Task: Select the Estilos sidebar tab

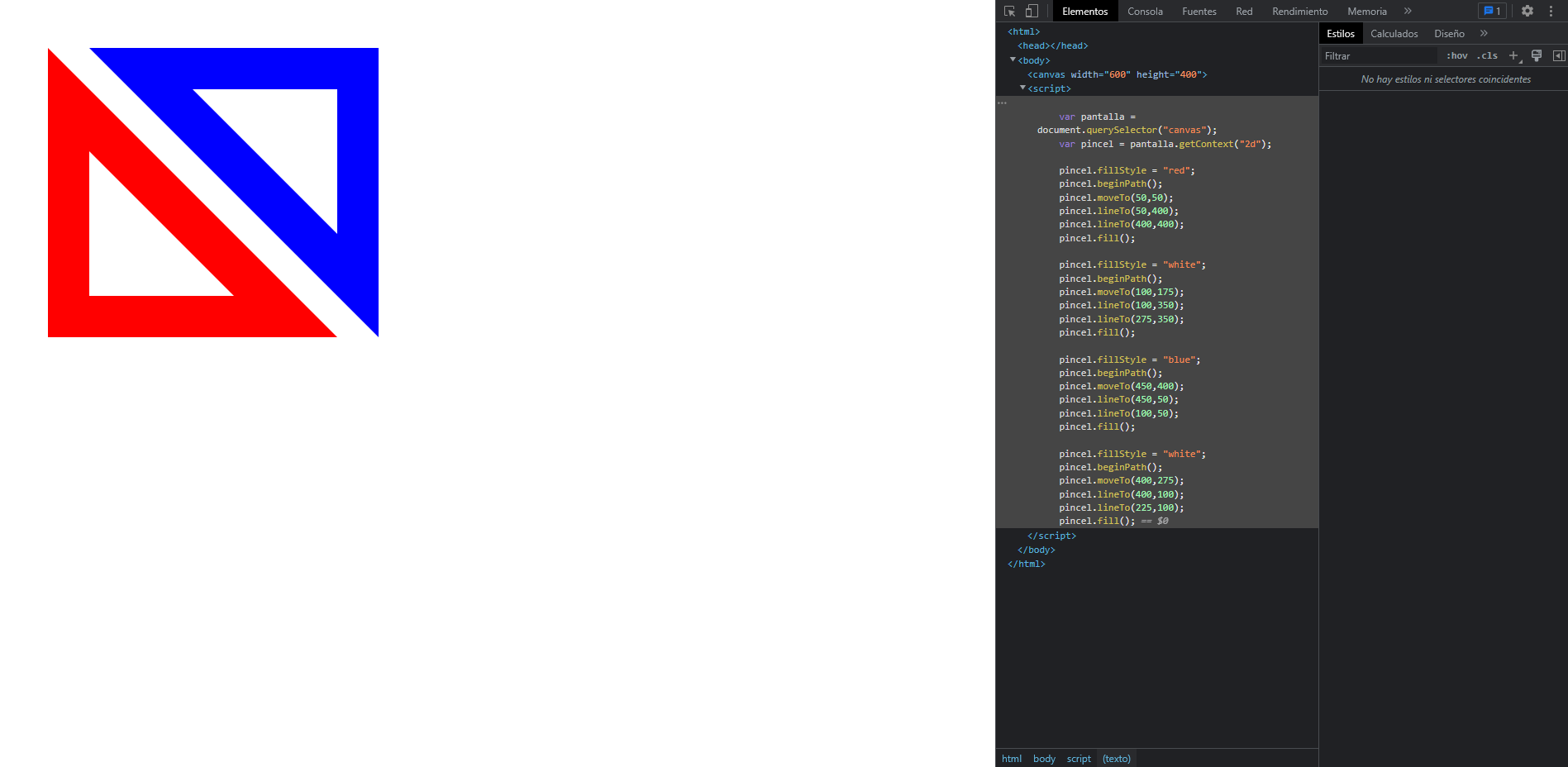Action: [1340, 33]
